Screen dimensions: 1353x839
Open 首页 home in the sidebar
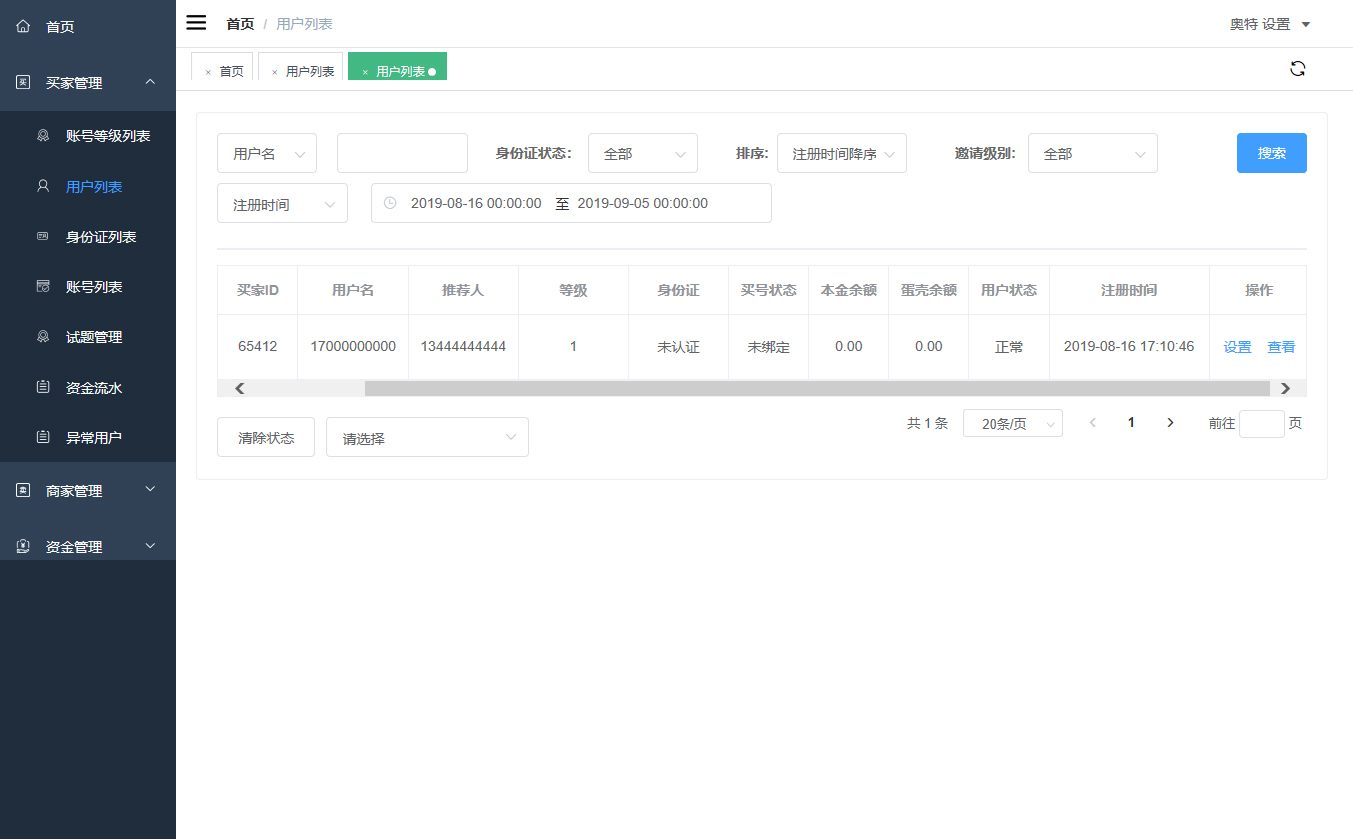[x=60, y=27]
